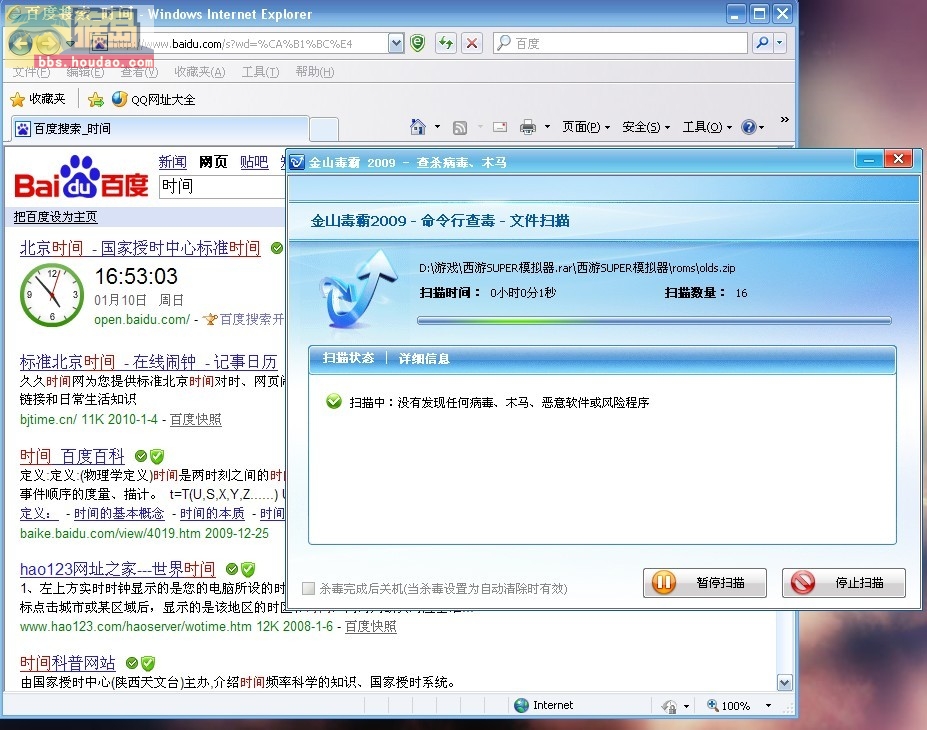Click the Favorites star 收藏夹 button
Screen dimensions: 927x730
coord(38,99)
